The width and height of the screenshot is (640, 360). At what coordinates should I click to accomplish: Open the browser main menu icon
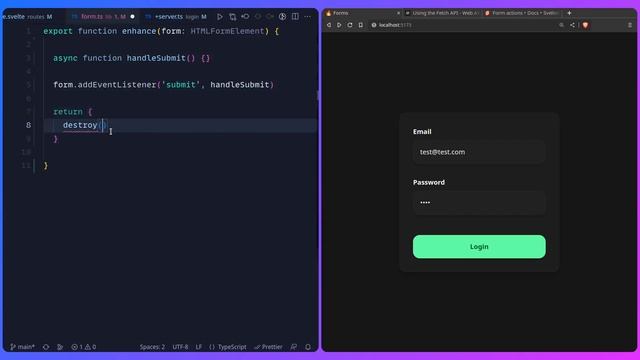(x=630, y=25)
